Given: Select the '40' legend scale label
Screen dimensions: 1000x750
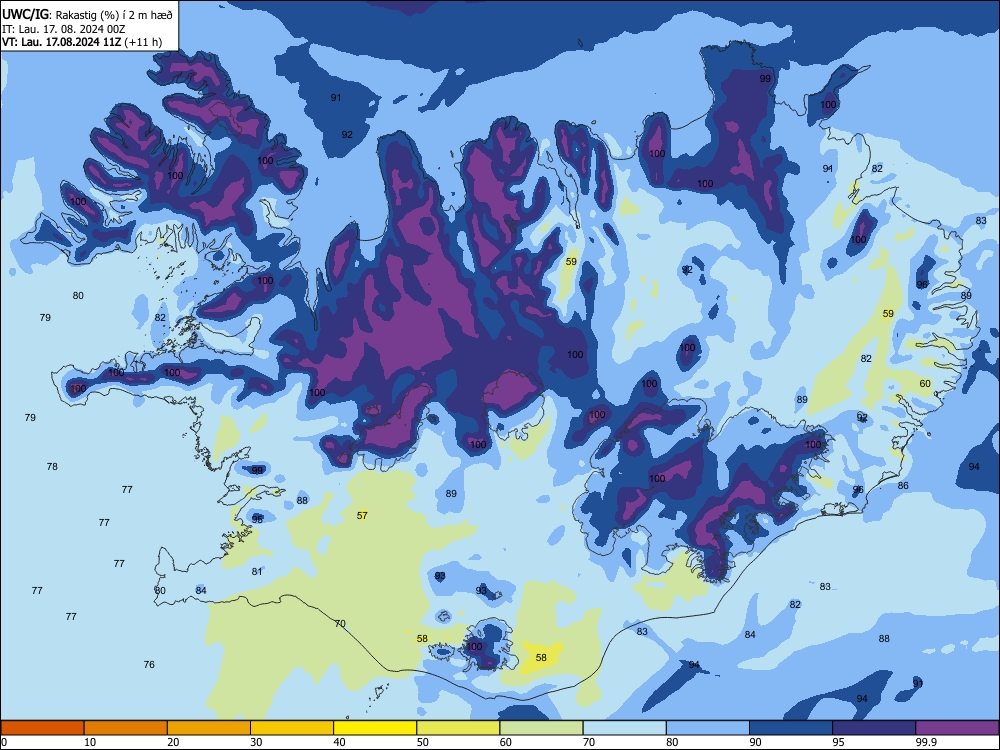Looking at the screenshot, I should pyautogui.click(x=339, y=742).
